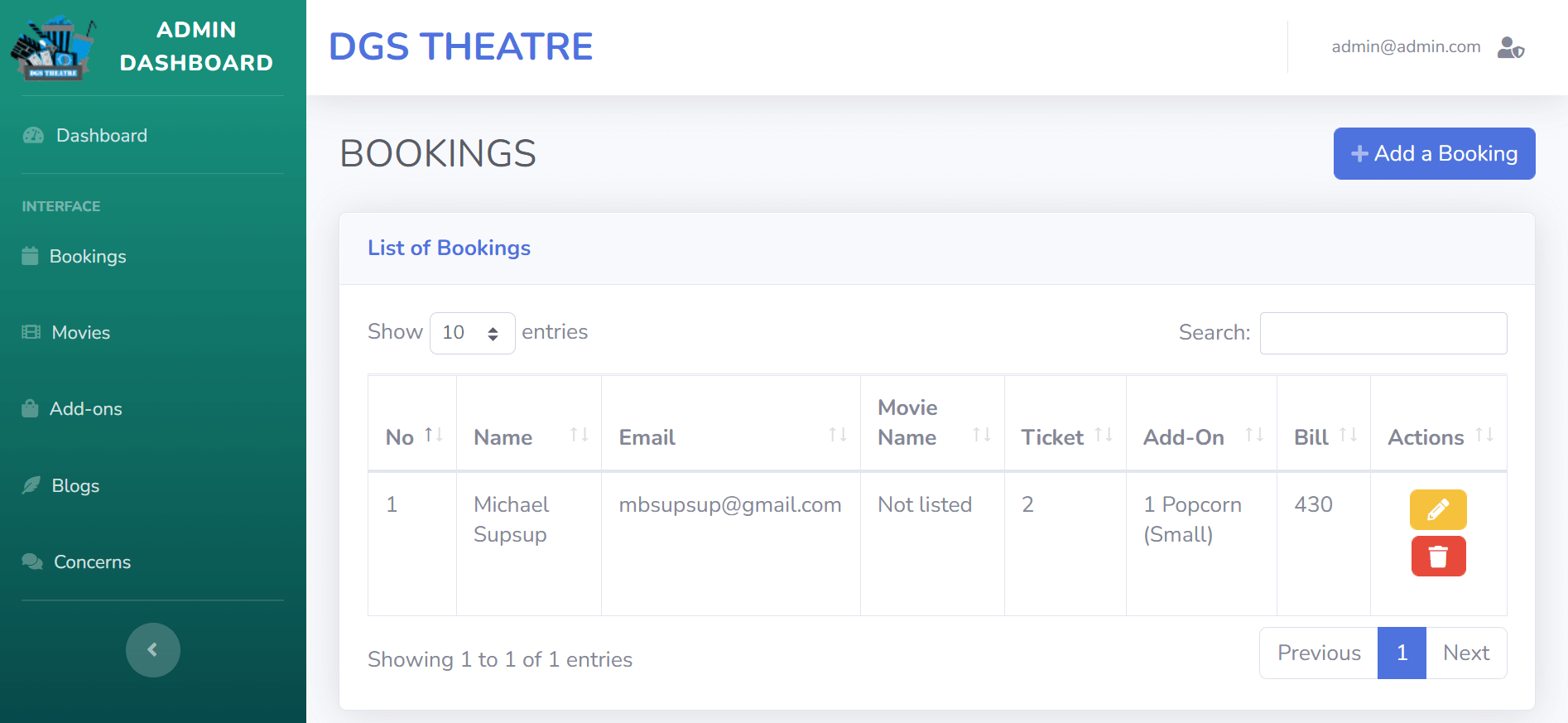Open the admin user profile icon
1568x723 pixels.
coord(1510,47)
